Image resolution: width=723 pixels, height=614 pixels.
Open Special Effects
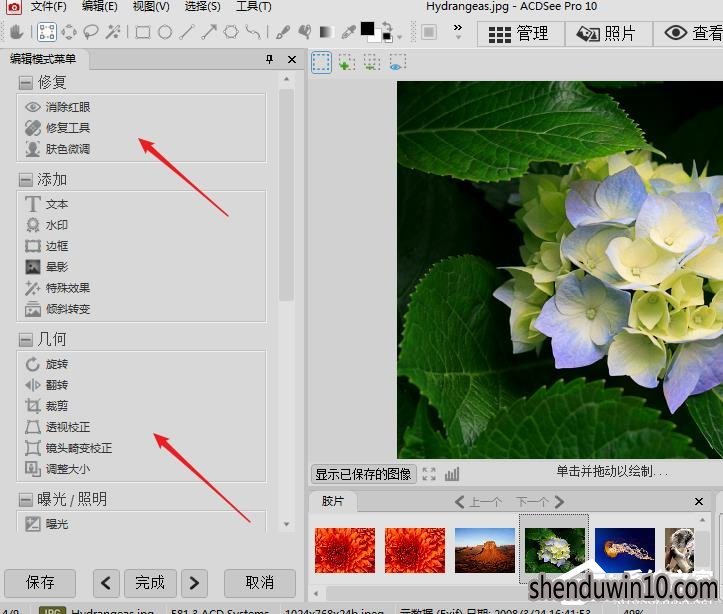point(58,288)
